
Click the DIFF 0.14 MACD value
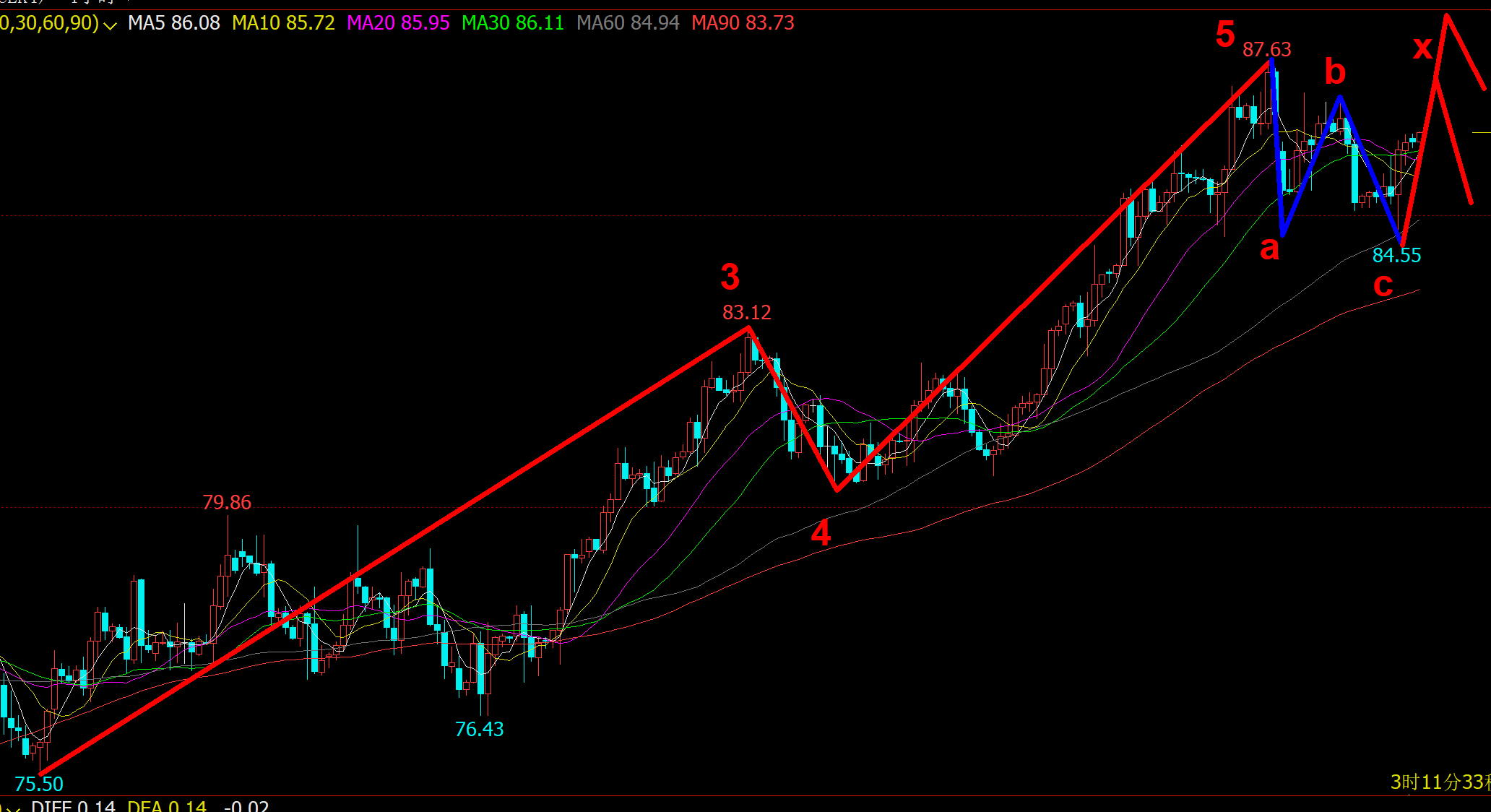73,805
